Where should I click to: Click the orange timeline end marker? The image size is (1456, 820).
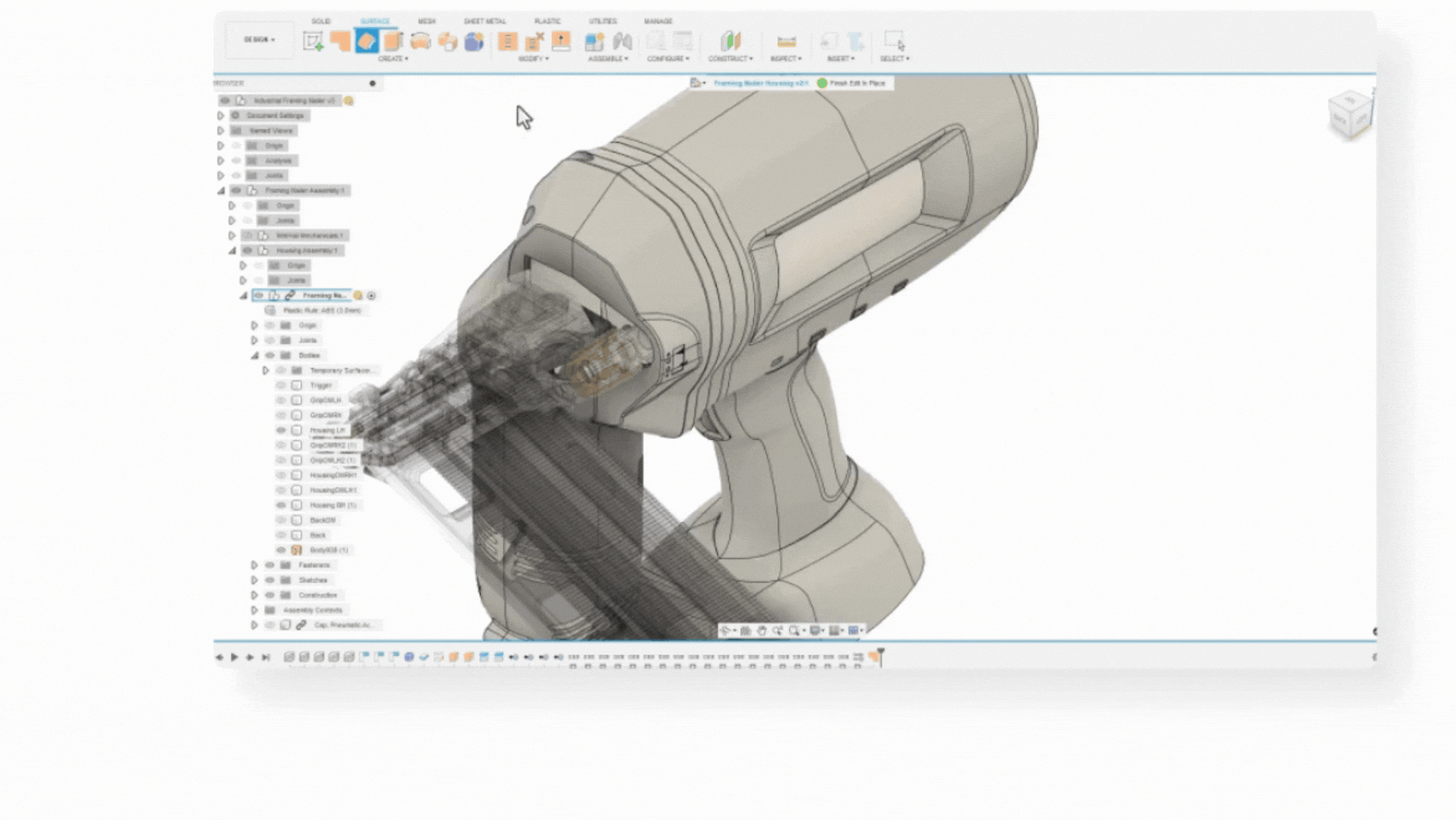click(x=875, y=657)
